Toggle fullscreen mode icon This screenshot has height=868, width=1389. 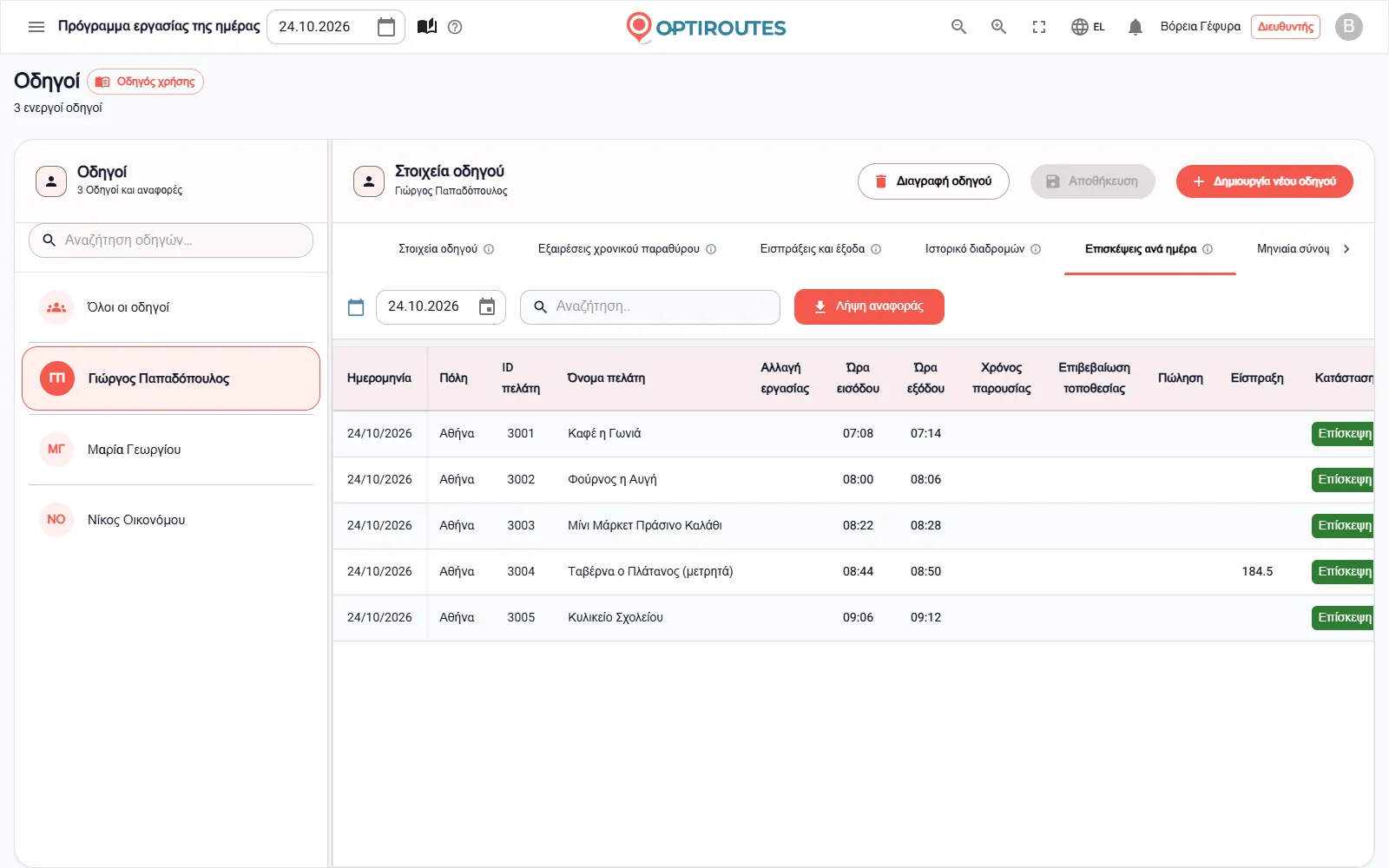click(1039, 27)
